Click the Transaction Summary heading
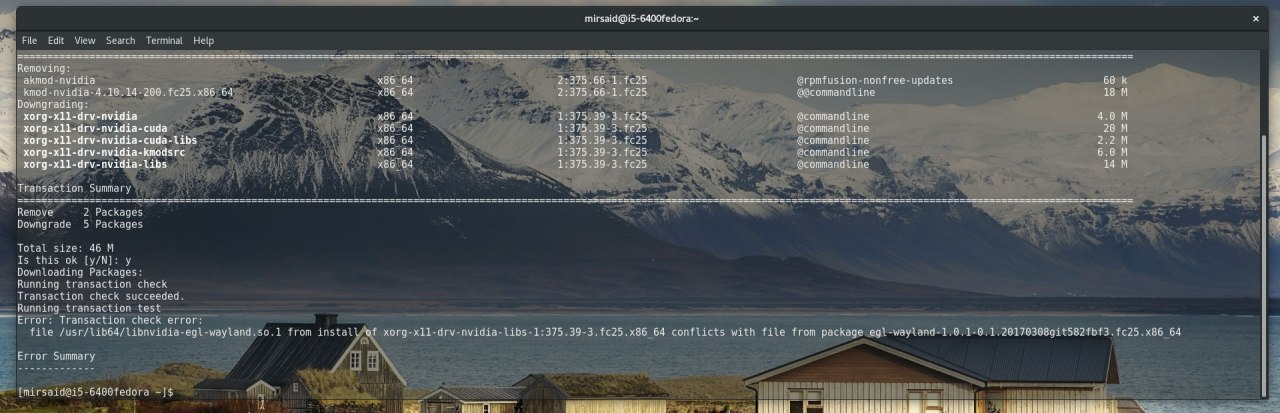Image resolution: width=1280 pixels, height=413 pixels. pyautogui.click(x=74, y=188)
